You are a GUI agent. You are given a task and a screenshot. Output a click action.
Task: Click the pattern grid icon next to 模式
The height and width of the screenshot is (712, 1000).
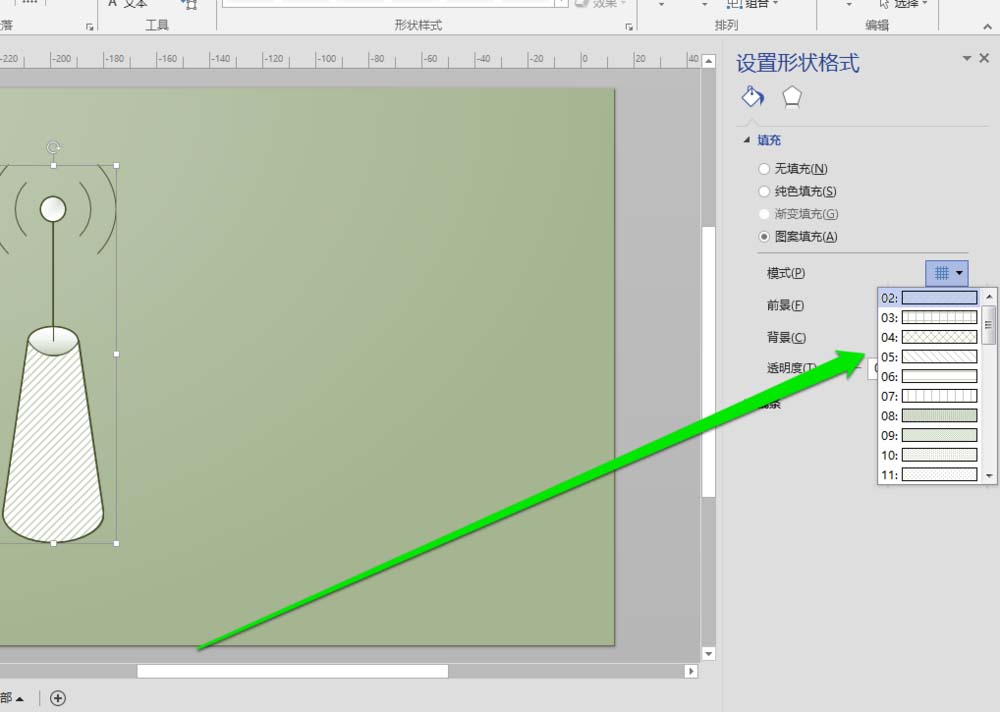click(941, 272)
